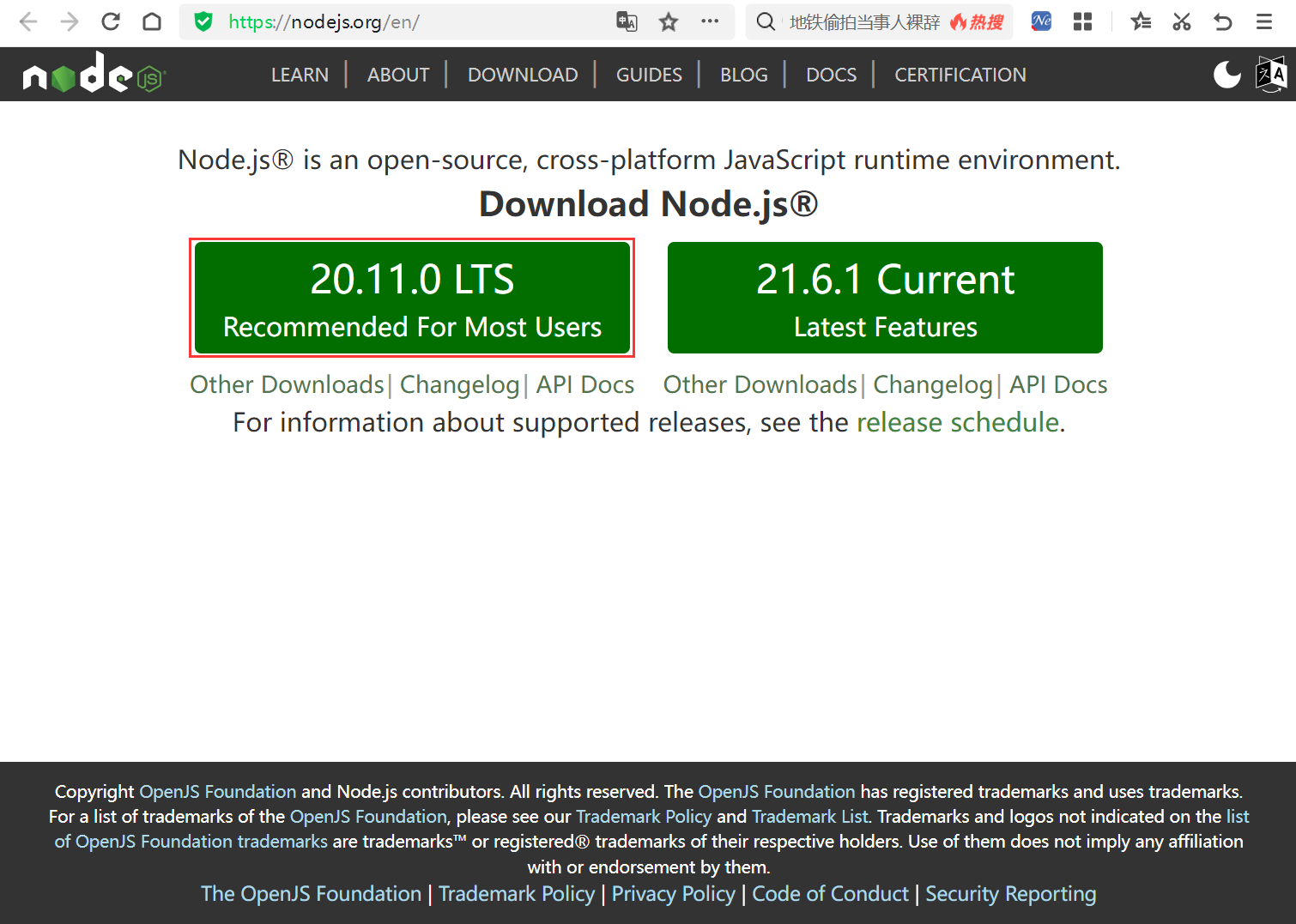Open API Docs under the LTS button
This screenshot has width=1296, height=924.
(585, 384)
